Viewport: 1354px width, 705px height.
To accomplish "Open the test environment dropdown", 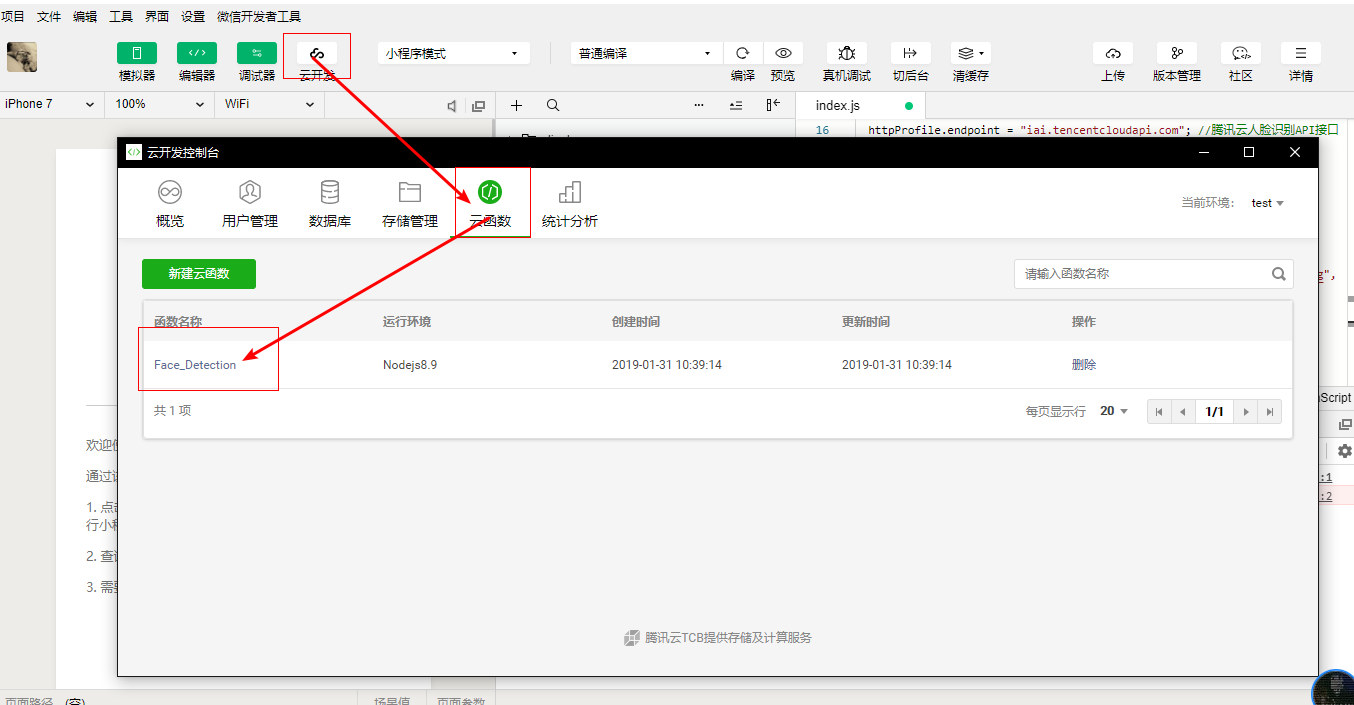I will tap(1267, 203).
